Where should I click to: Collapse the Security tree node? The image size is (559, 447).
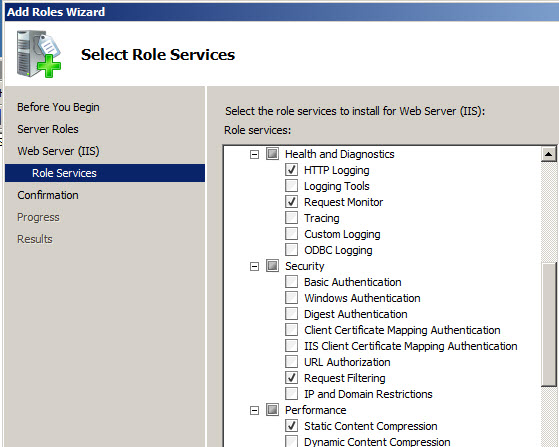(x=254, y=267)
